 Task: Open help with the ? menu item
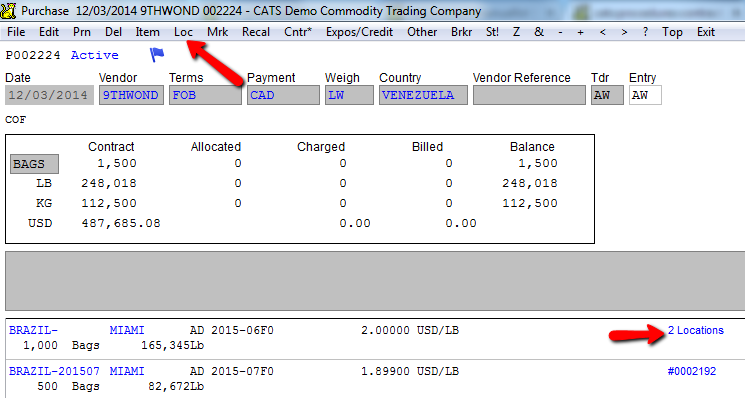coord(645,32)
